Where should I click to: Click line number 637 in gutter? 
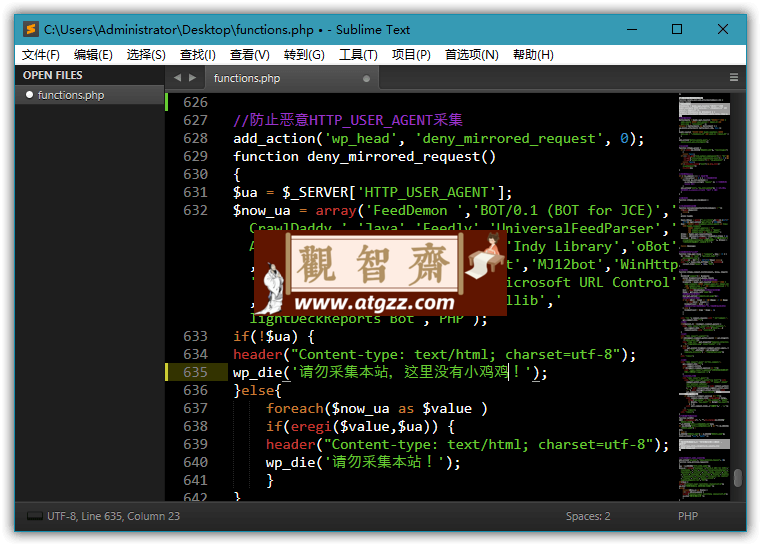pos(195,408)
